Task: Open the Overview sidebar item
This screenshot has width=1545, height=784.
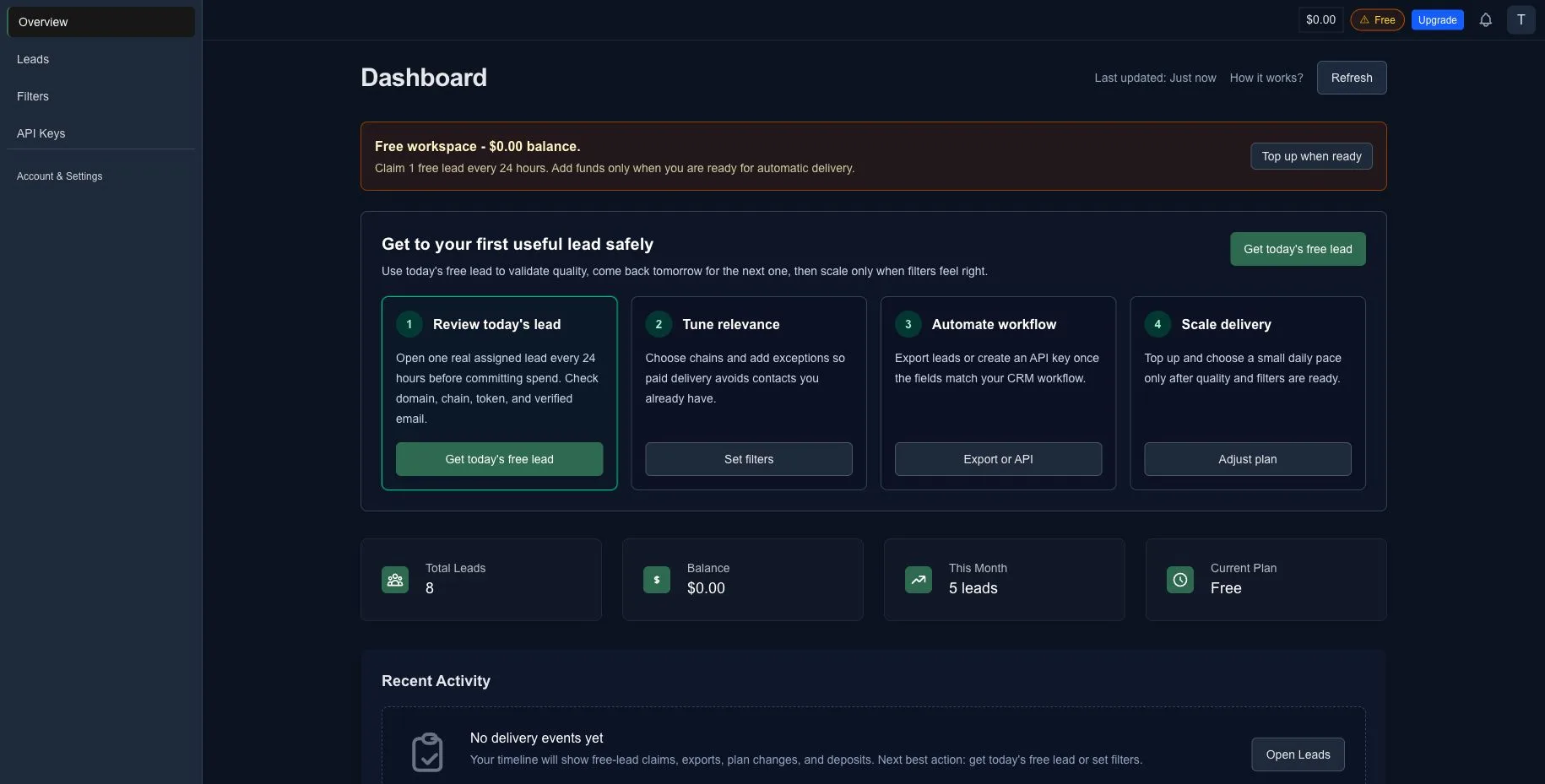Action: (101, 22)
